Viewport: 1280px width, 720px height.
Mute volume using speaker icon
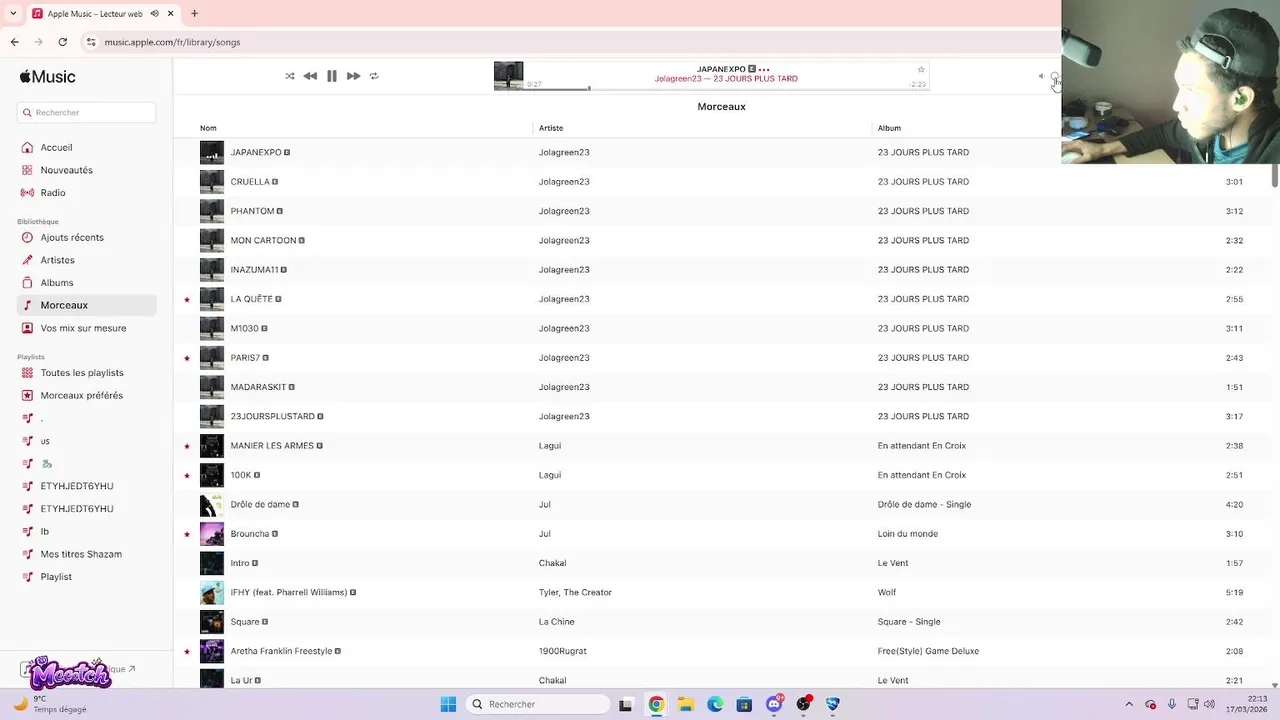click(1041, 76)
